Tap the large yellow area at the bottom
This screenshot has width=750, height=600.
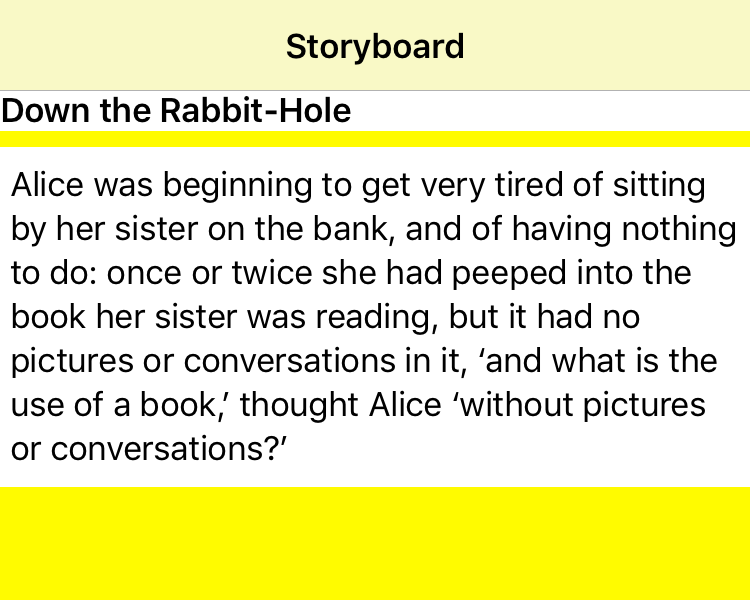tap(375, 543)
